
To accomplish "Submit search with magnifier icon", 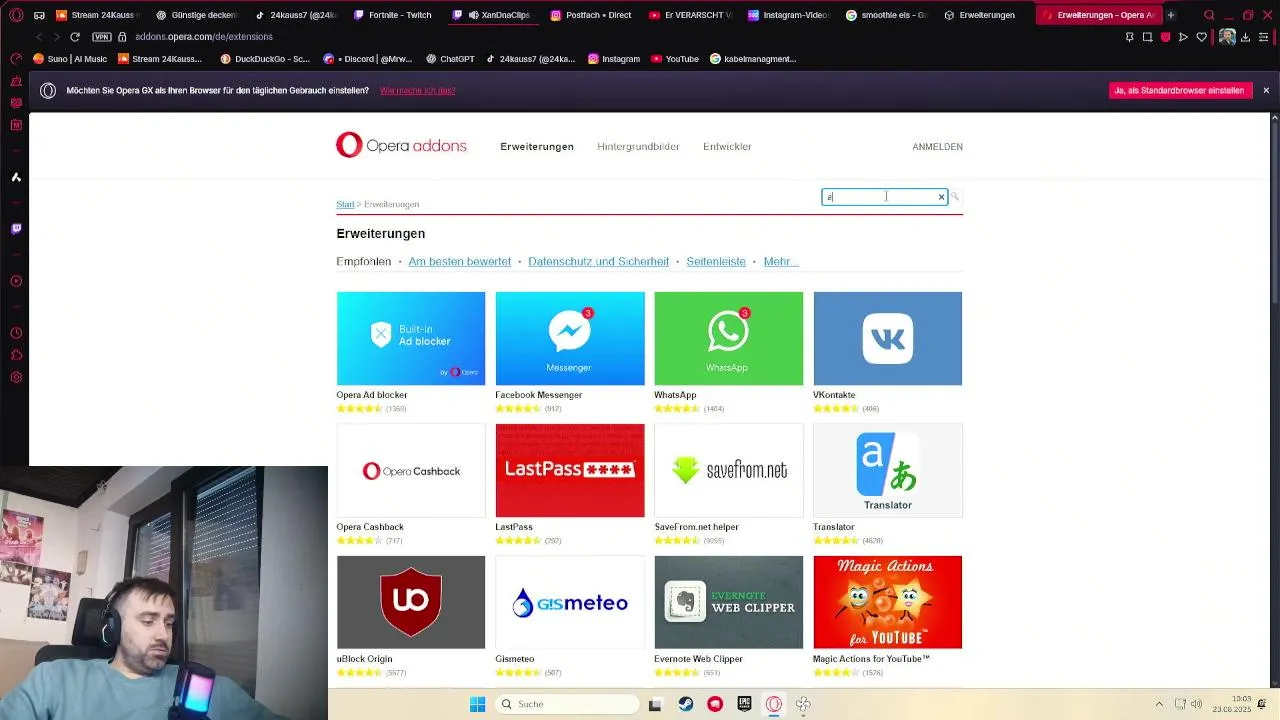I will 955,197.
